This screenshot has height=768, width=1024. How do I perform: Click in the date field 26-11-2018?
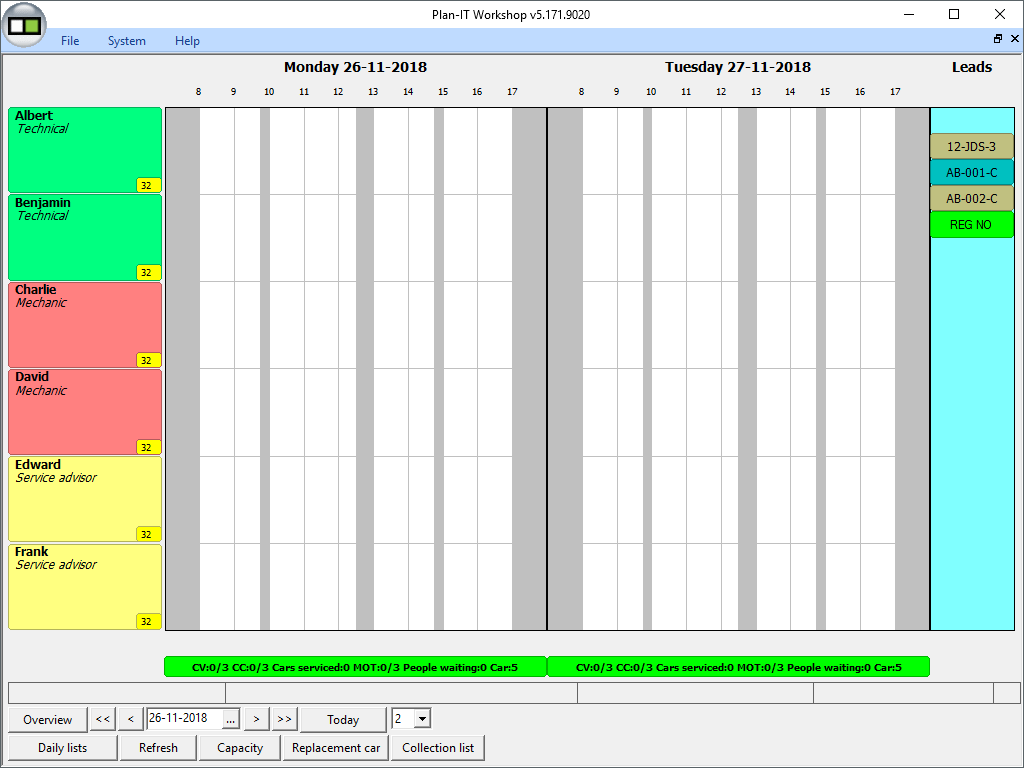pyautogui.click(x=183, y=718)
